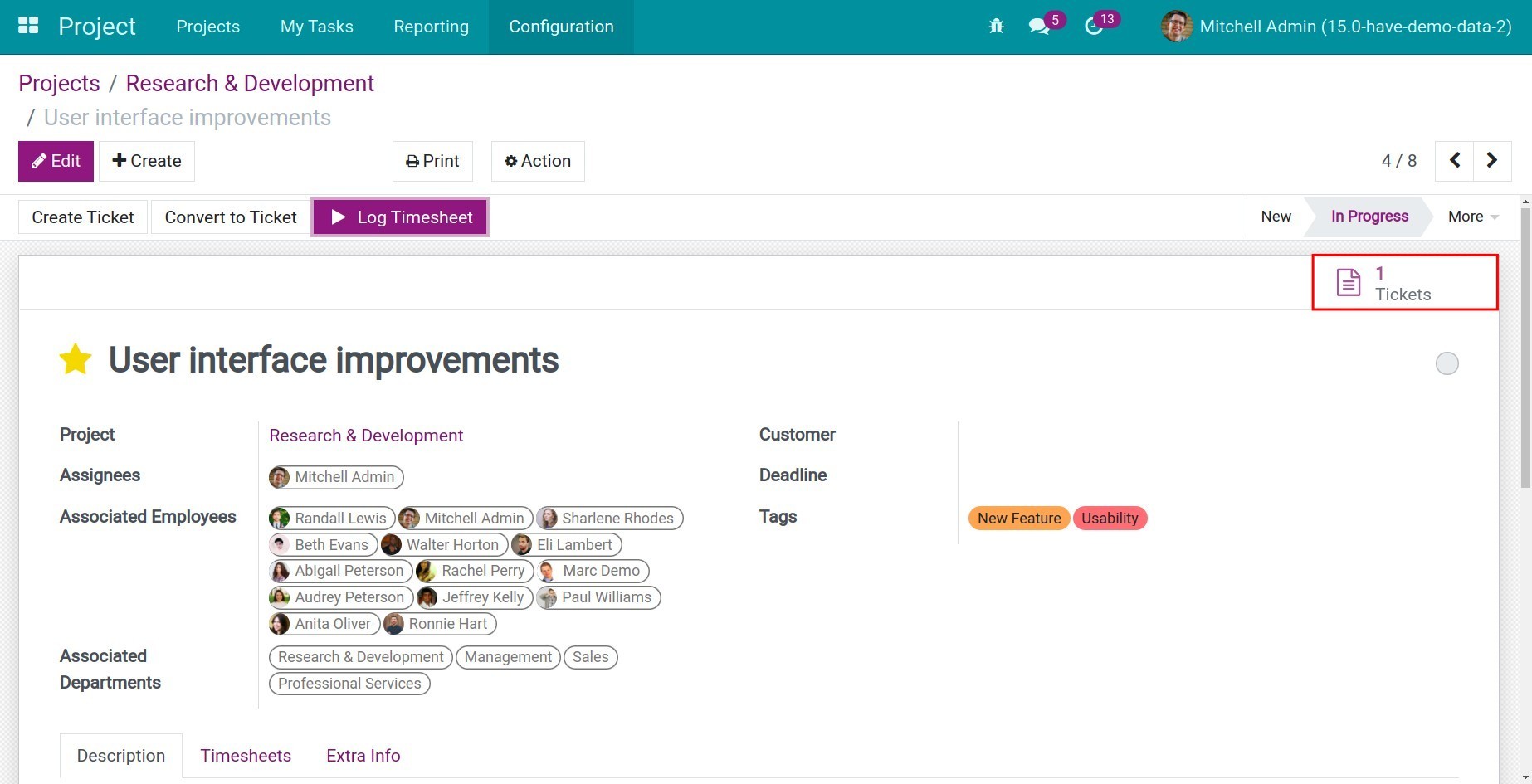
Task: Click the debug bug icon
Action: click(x=996, y=27)
